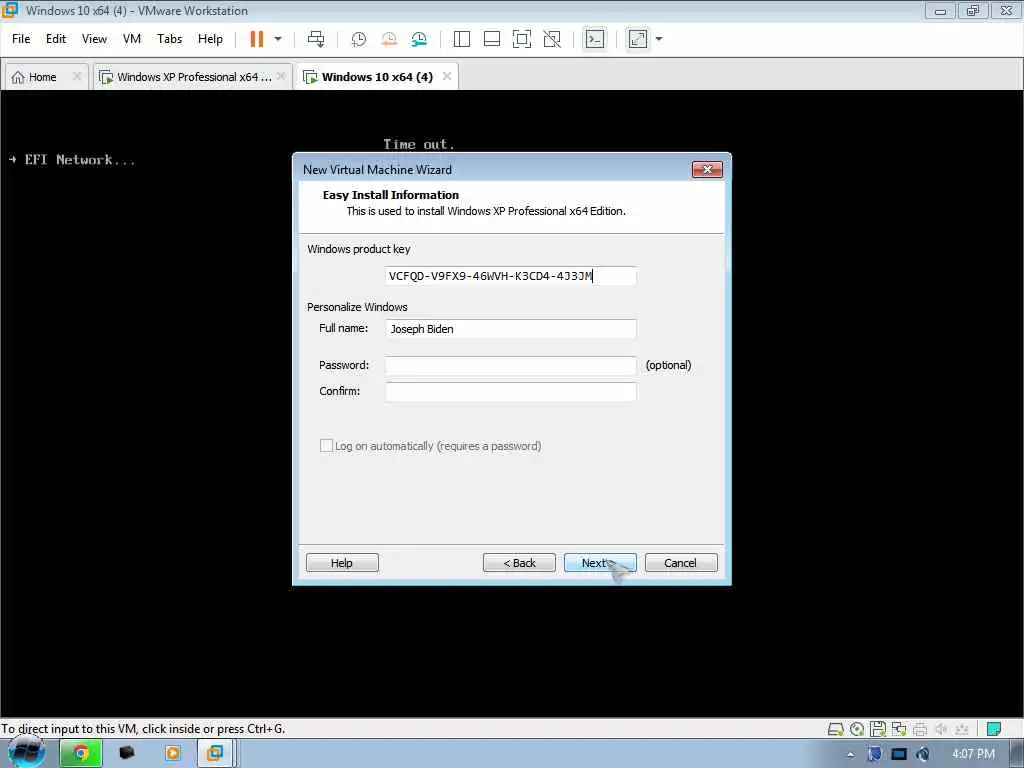This screenshot has width=1024, height=768.
Task: Open the Help menu
Action: tap(210, 39)
